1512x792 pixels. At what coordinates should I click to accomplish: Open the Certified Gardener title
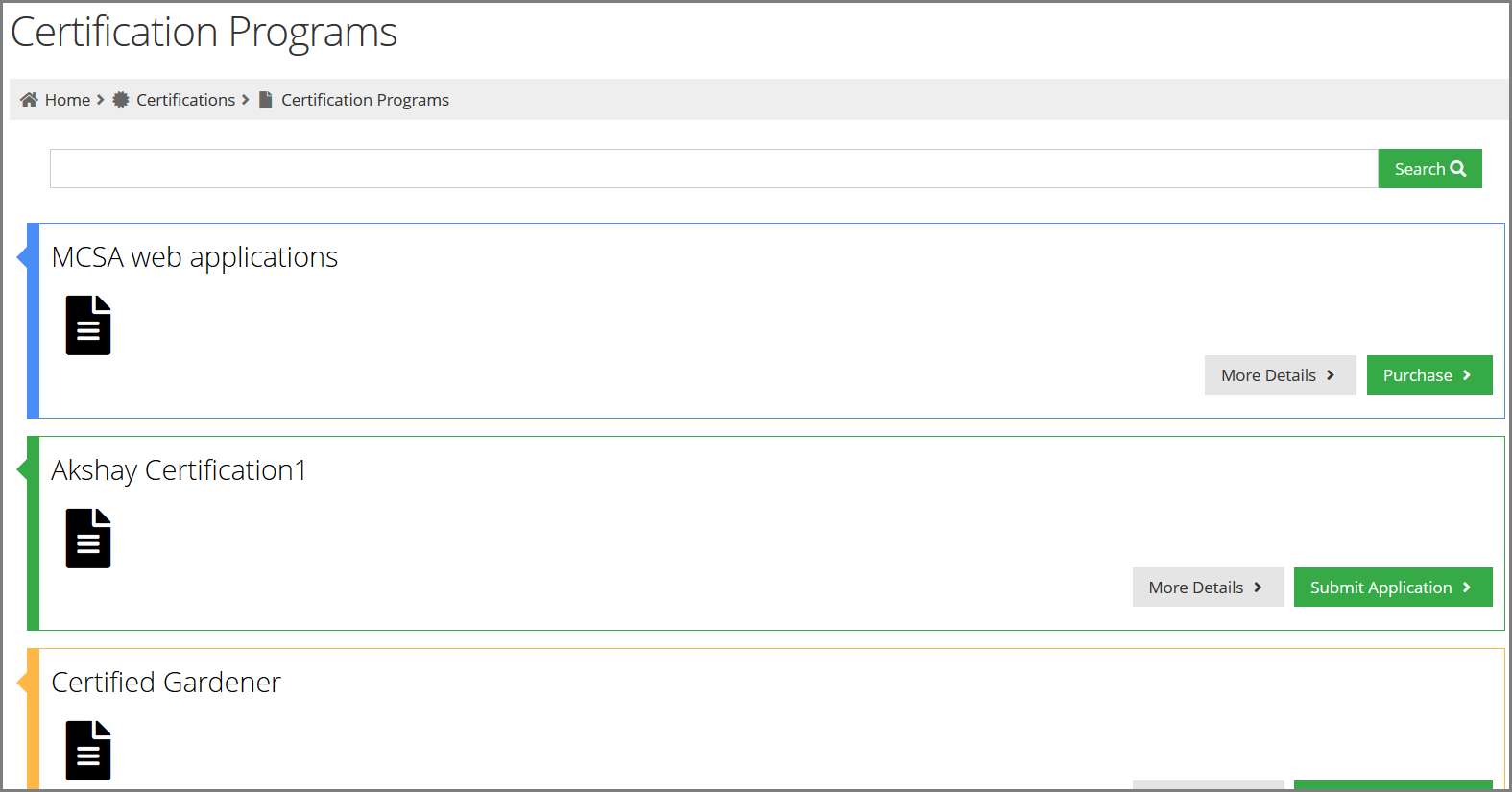166,683
